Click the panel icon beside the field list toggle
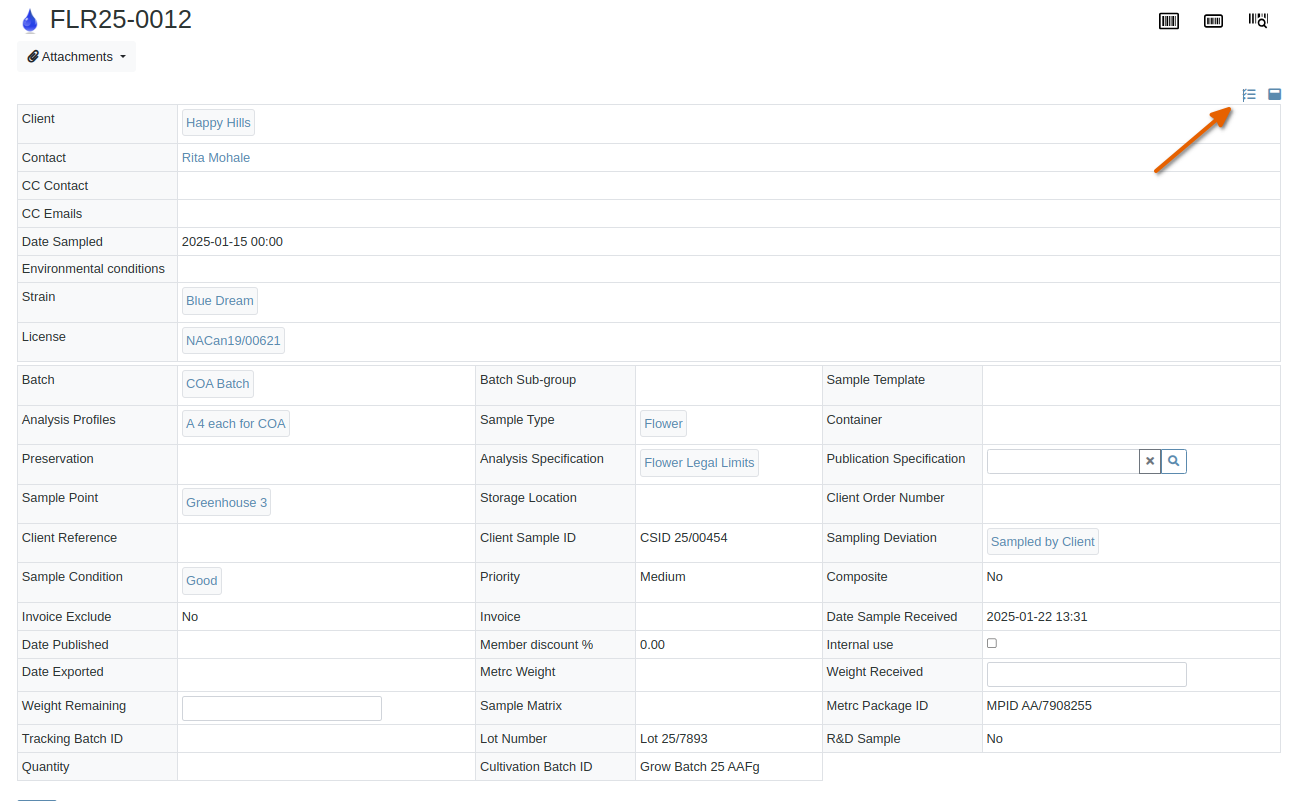This screenshot has height=801, width=1291. pyautogui.click(x=1274, y=94)
